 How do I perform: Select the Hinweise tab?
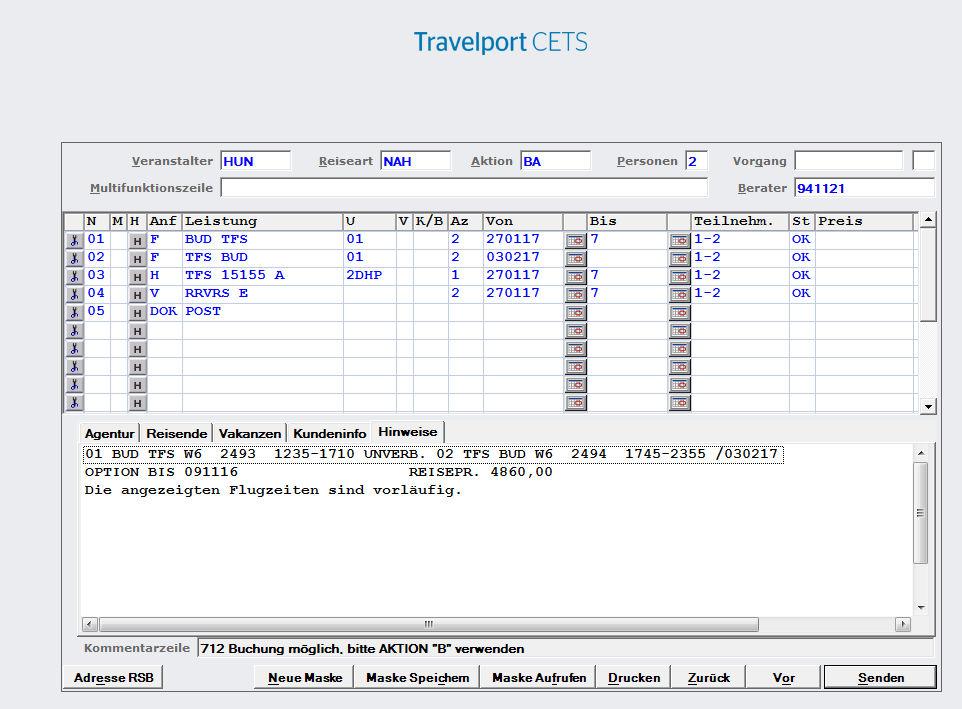(408, 432)
